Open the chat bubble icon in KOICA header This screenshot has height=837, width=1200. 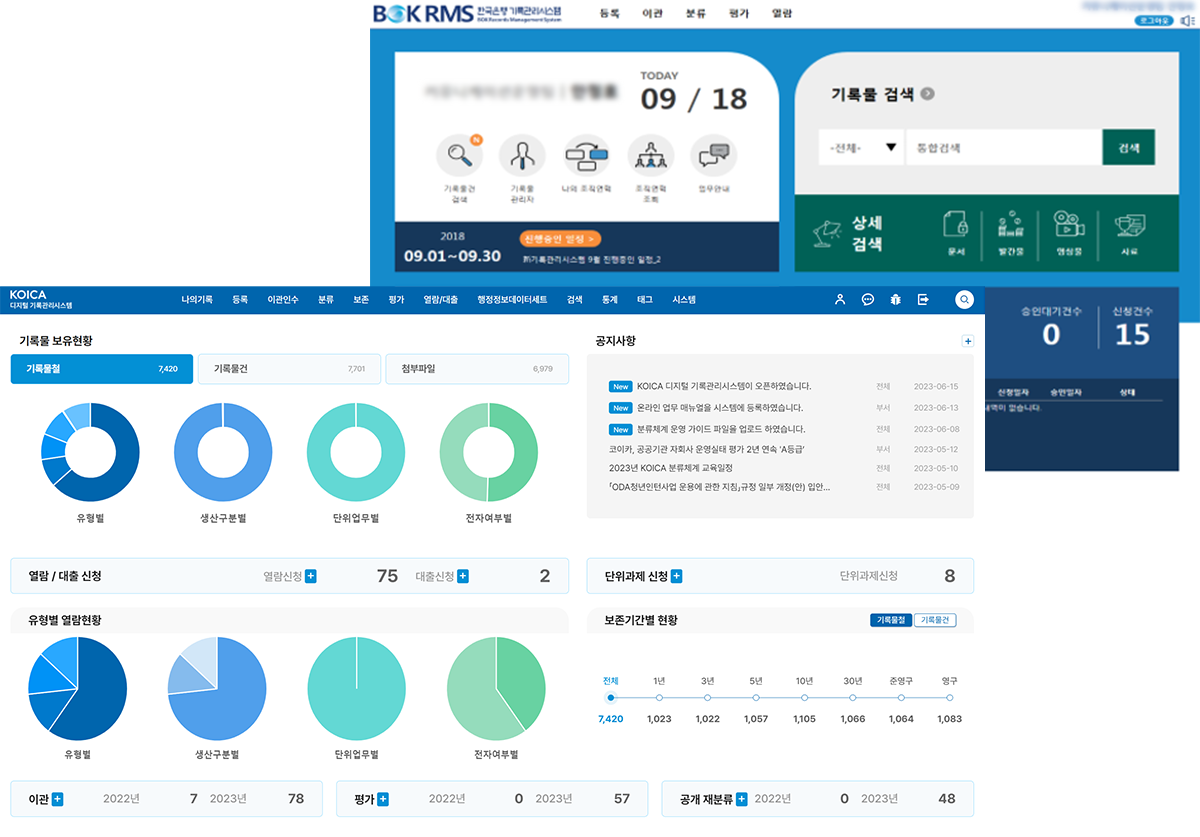[x=868, y=299]
